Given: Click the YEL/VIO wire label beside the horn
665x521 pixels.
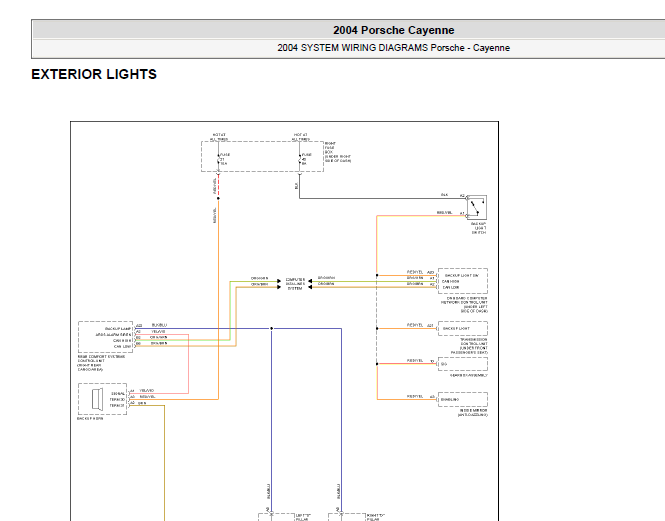Looking at the screenshot, I should coord(147,390).
